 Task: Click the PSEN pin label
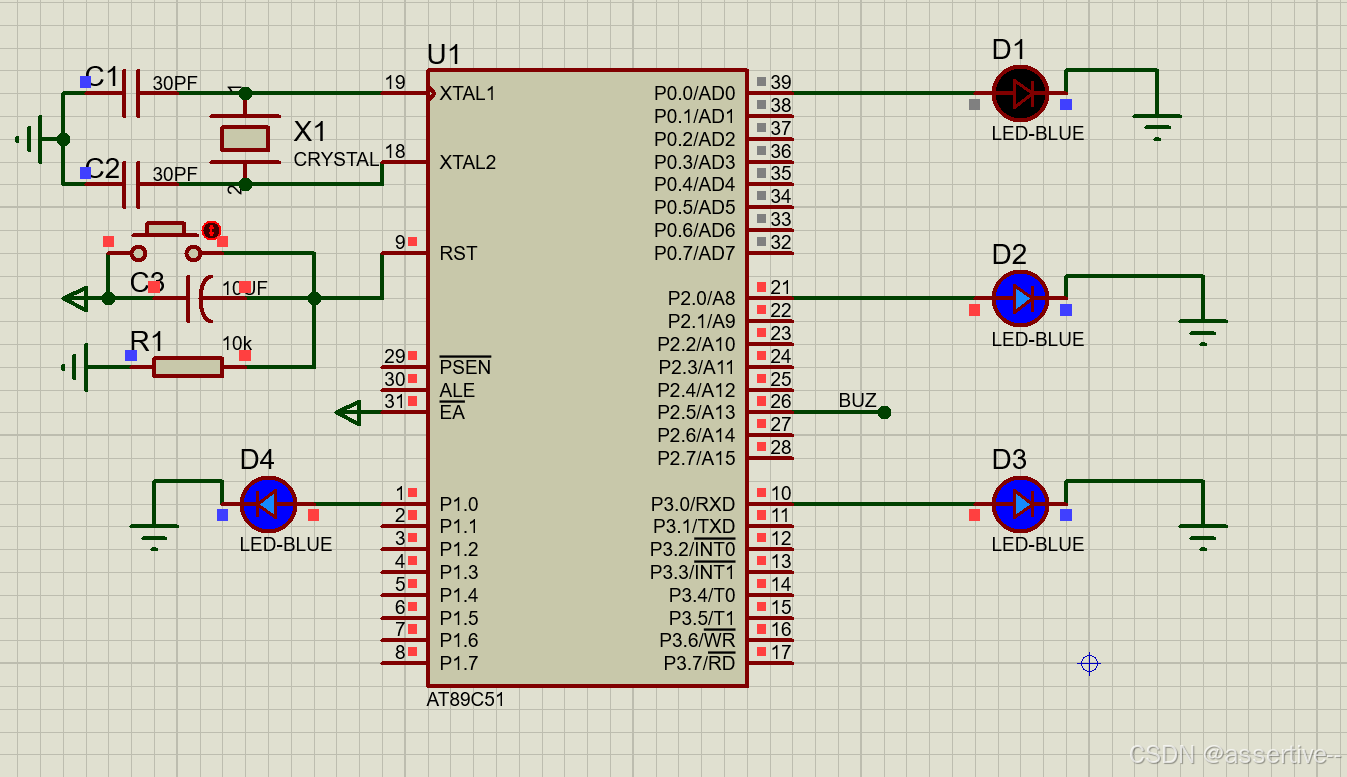point(465,367)
